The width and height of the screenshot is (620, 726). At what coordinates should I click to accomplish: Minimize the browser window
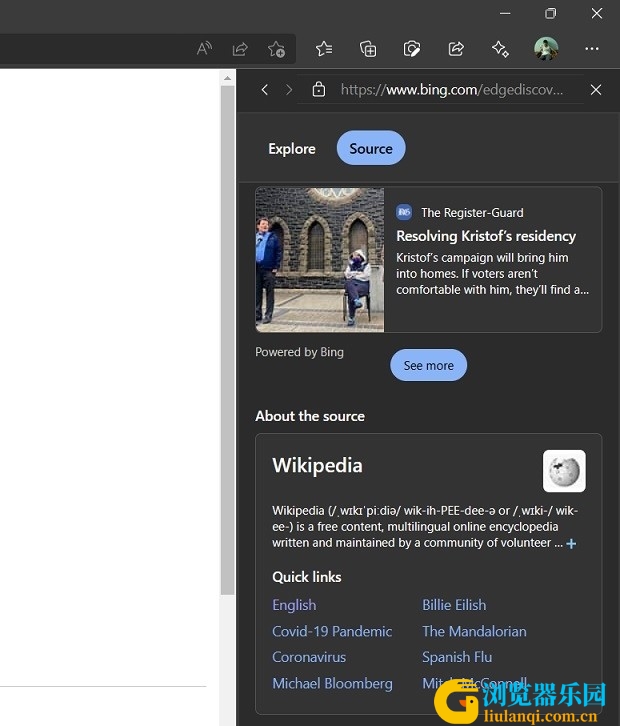[505, 13]
